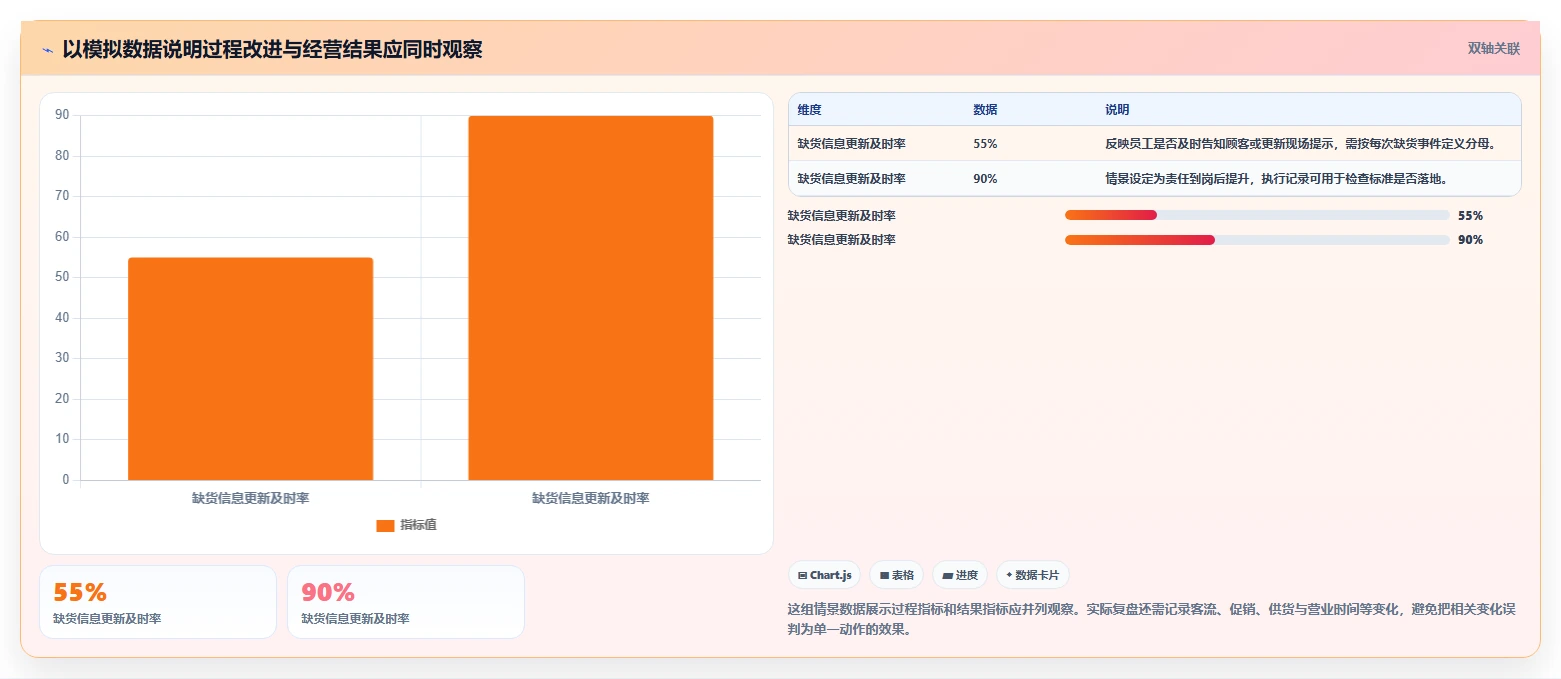Click the table cell showing 55%
This screenshot has height=679, width=1561.
985,144
